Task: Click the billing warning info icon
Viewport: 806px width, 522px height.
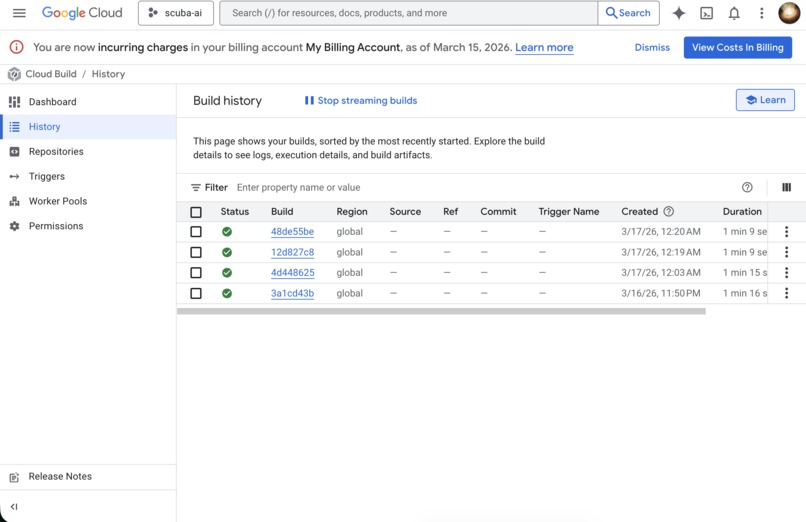Action: click(16, 47)
